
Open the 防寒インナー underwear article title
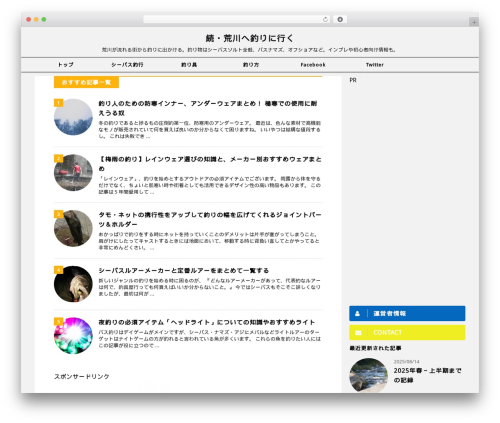click(208, 108)
